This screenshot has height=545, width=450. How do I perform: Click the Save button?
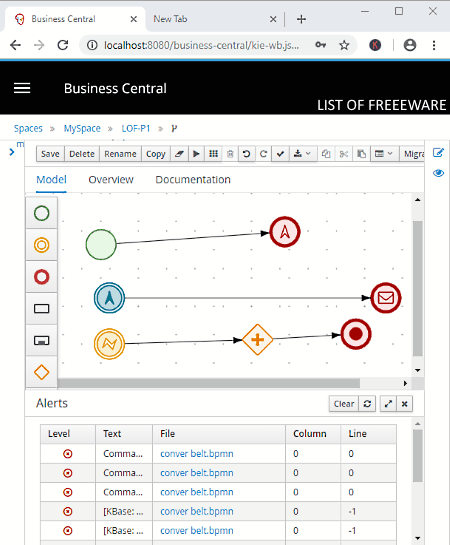tap(50, 154)
